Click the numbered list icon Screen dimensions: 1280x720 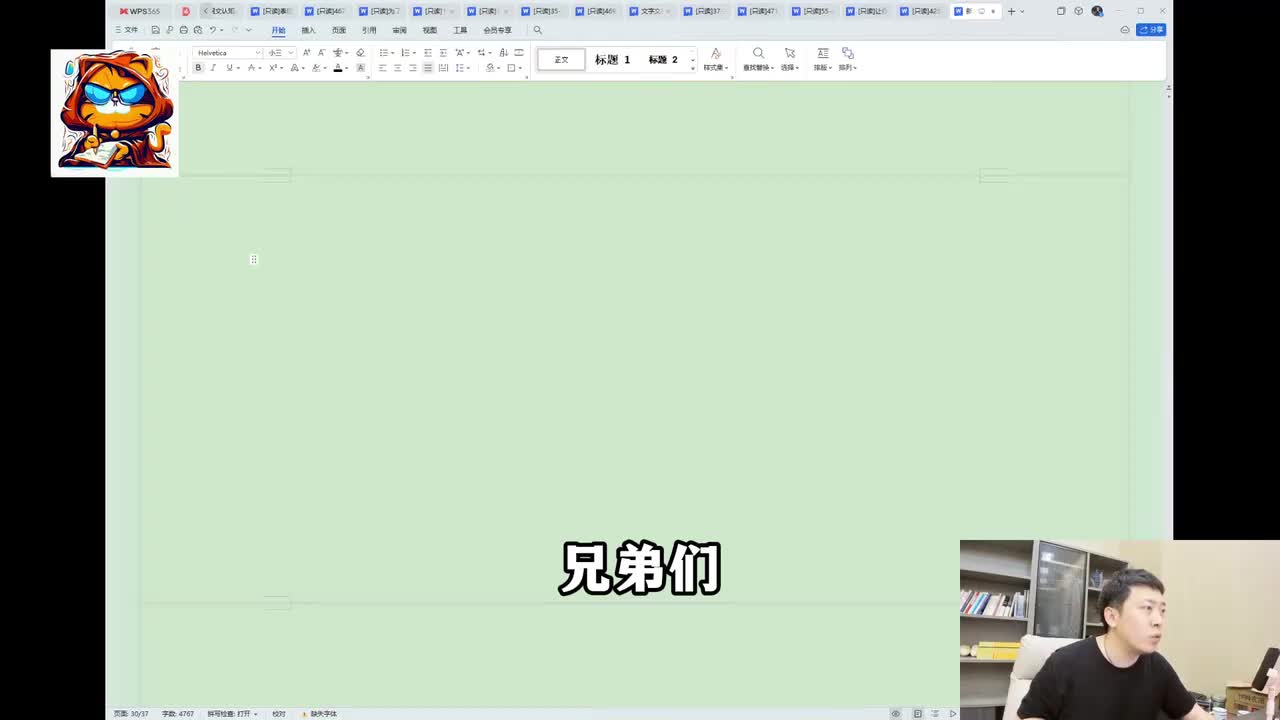point(405,53)
